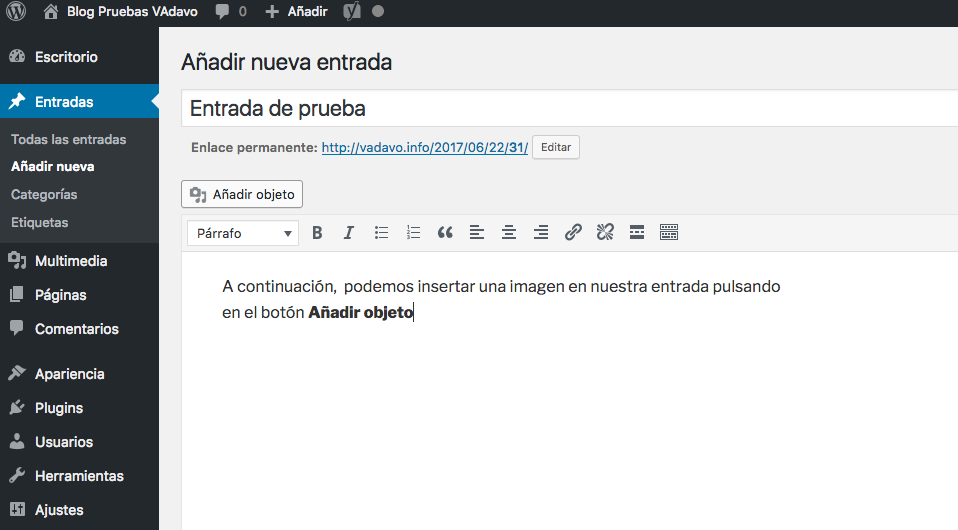Toggle bold formatting
The image size is (958, 530).
click(317, 233)
